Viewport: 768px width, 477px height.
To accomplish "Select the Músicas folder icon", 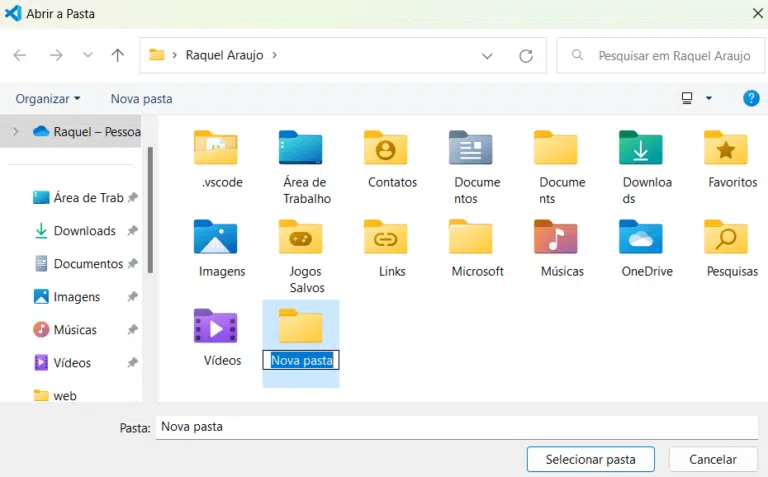I will pos(555,238).
